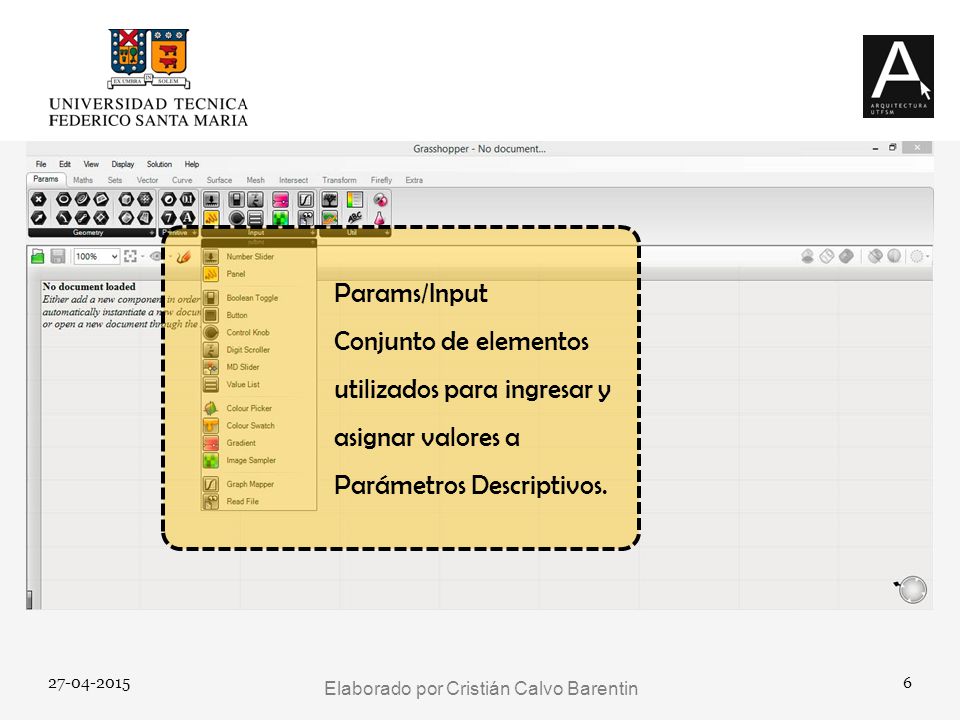Select the Point parameter icon in Geometry
The height and width of the screenshot is (720, 960).
[x=39, y=200]
